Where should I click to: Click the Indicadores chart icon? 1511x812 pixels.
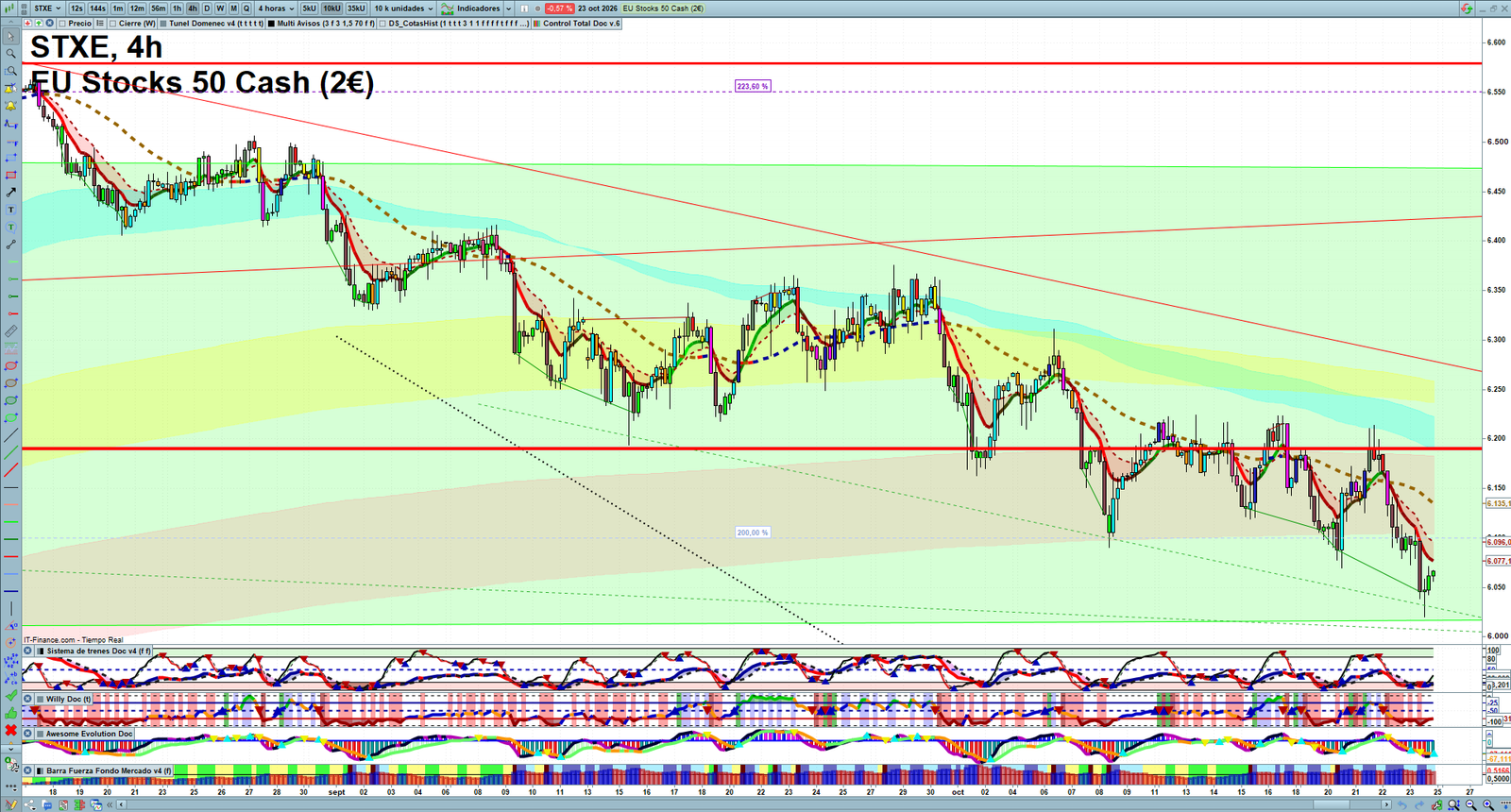point(447,8)
